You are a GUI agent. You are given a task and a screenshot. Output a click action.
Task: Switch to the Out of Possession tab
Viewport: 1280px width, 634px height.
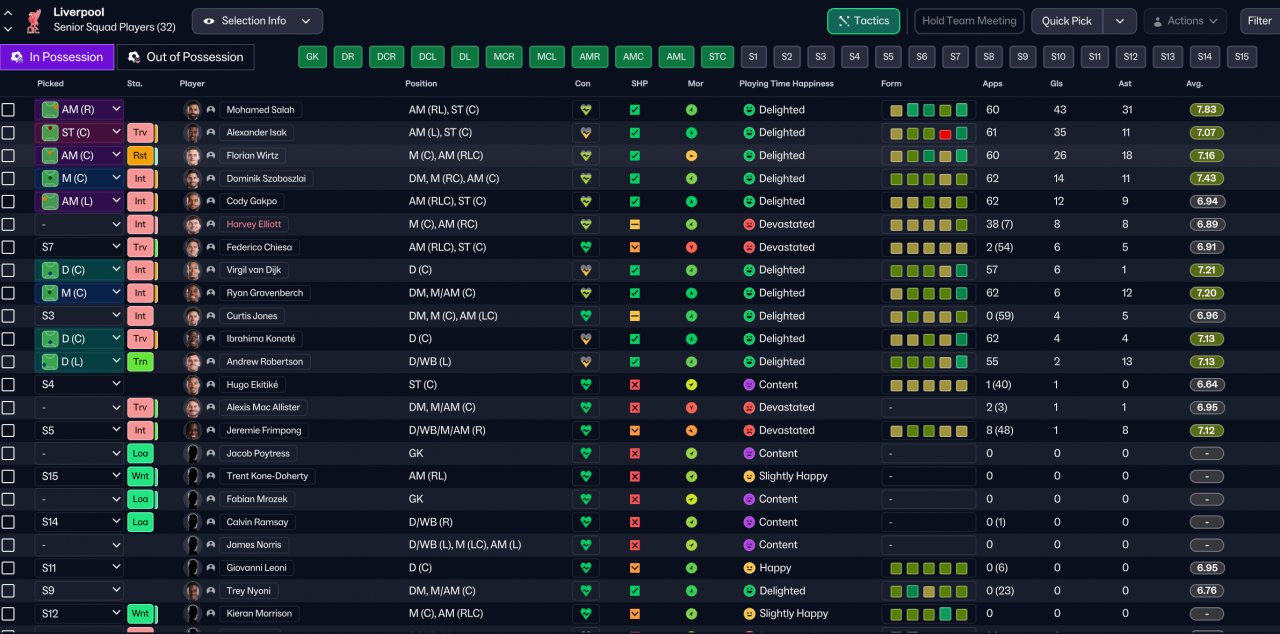185,57
